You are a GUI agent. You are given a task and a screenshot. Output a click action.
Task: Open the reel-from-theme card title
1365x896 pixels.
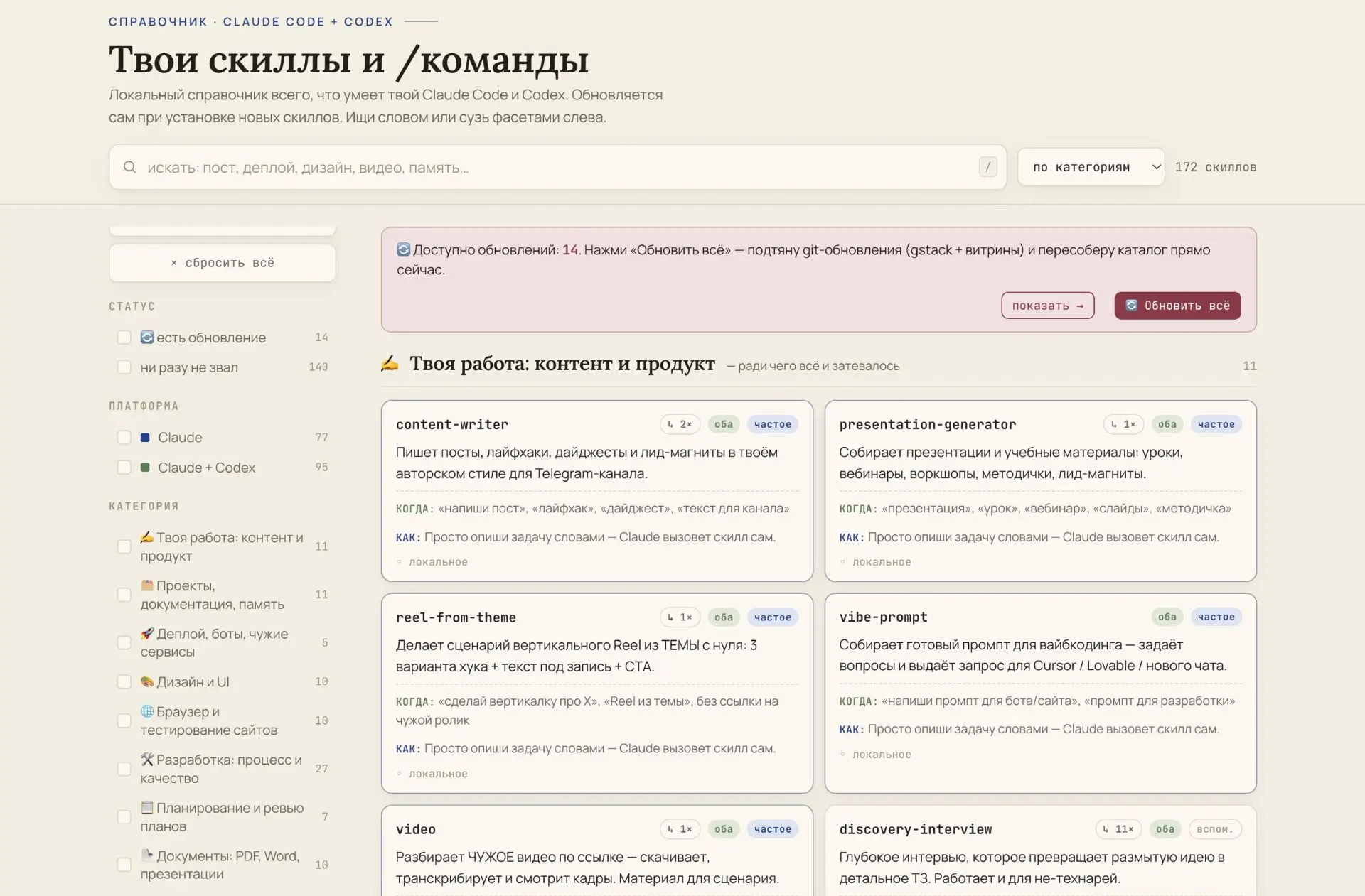click(x=456, y=617)
